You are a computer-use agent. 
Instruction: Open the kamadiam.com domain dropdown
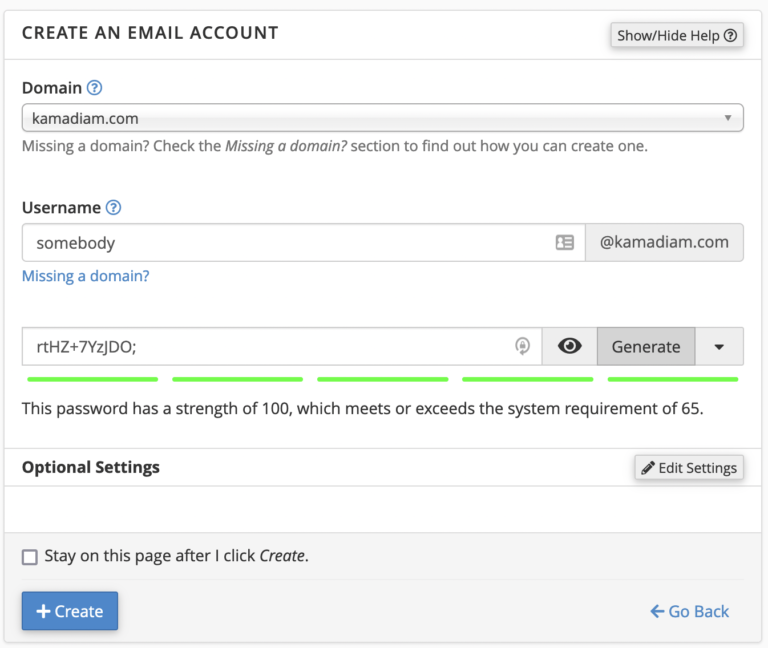click(382, 118)
